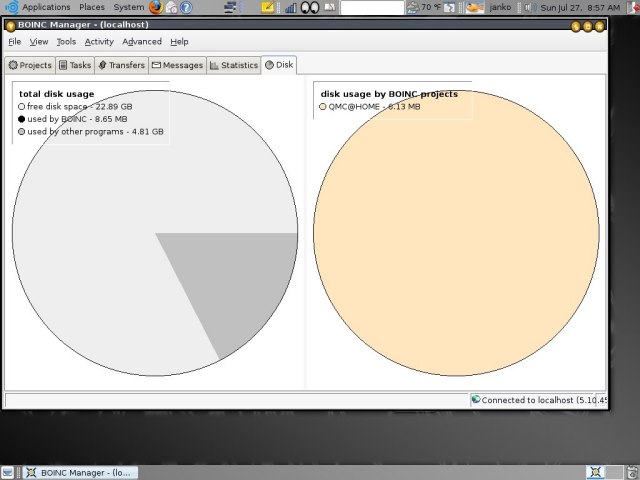640x480 pixels.
Task: Click the blue bar-chart monitor applet
Action: 291,7
